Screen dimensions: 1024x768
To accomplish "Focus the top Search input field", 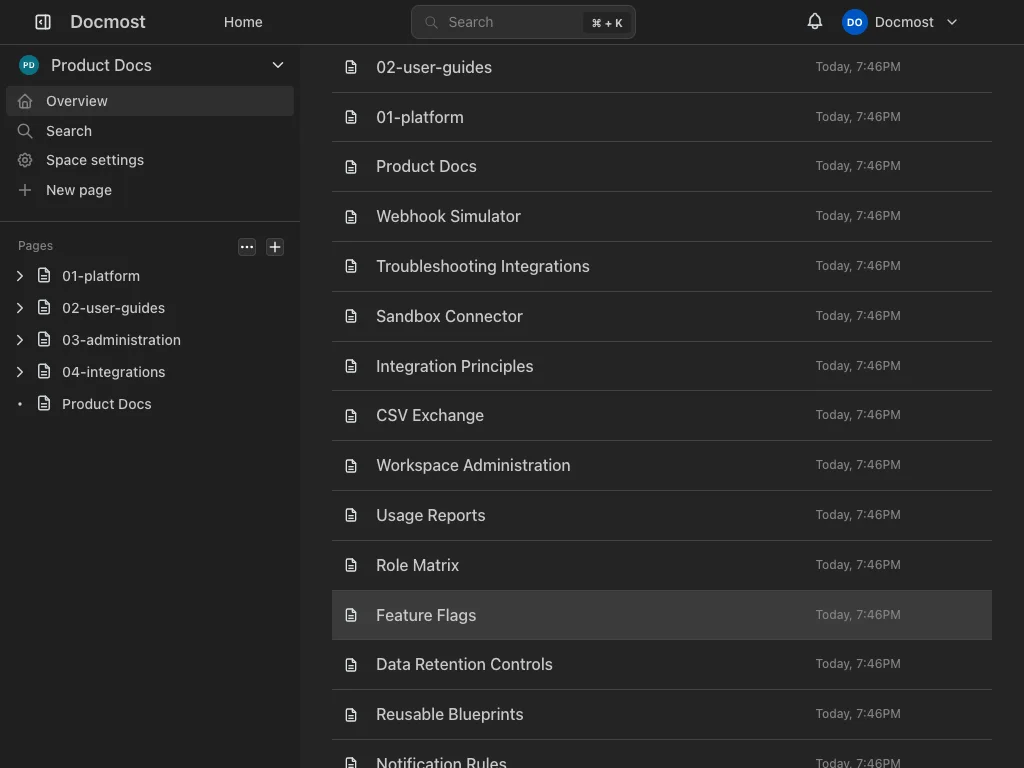I will pyautogui.click(x=523, y=22).
